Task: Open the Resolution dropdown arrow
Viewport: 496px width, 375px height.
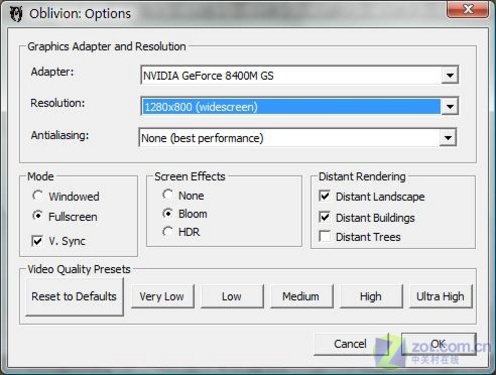Action: pos(450,106)
